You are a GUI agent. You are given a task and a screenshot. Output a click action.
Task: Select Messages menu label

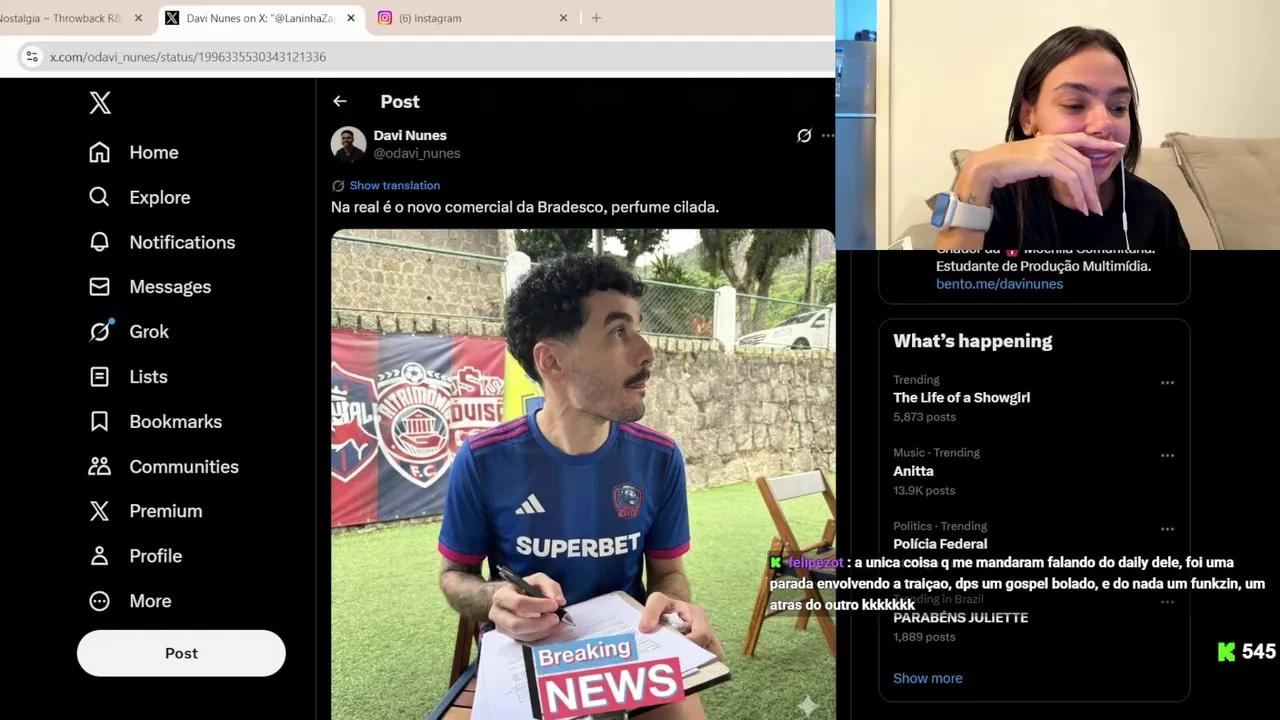pos(170,287)
